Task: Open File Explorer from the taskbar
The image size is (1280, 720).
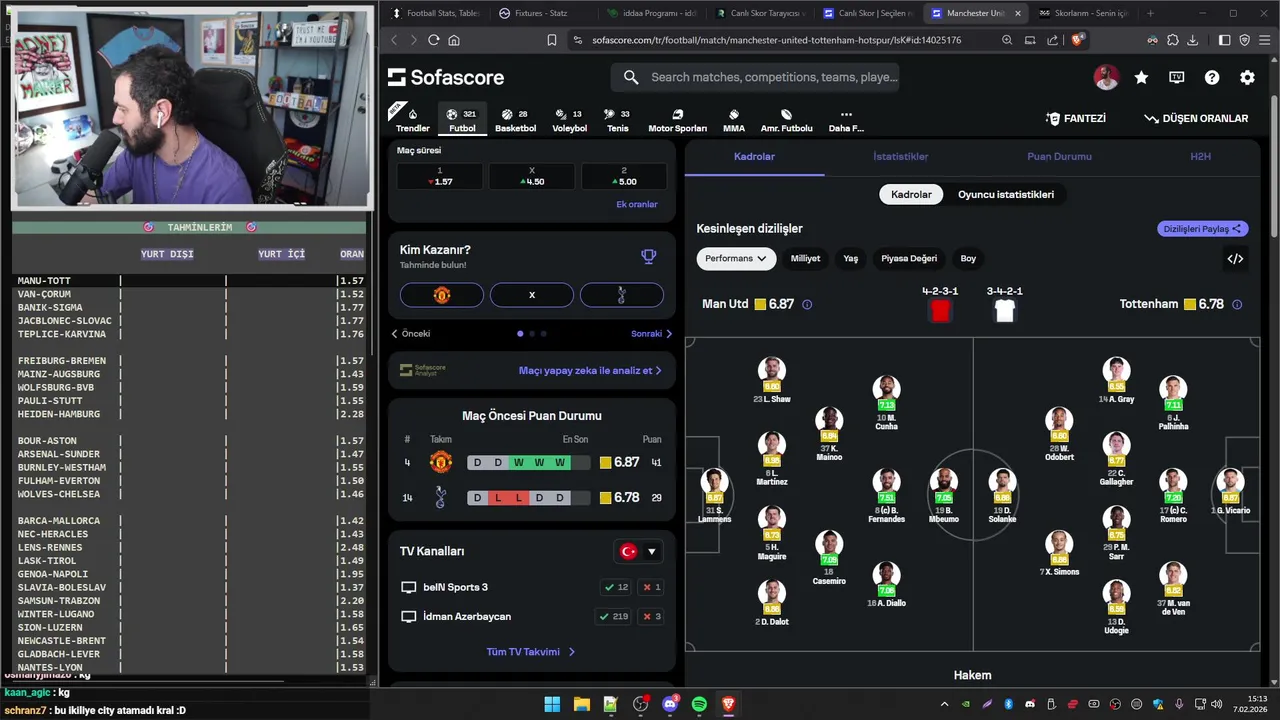Action: [581, 704]
